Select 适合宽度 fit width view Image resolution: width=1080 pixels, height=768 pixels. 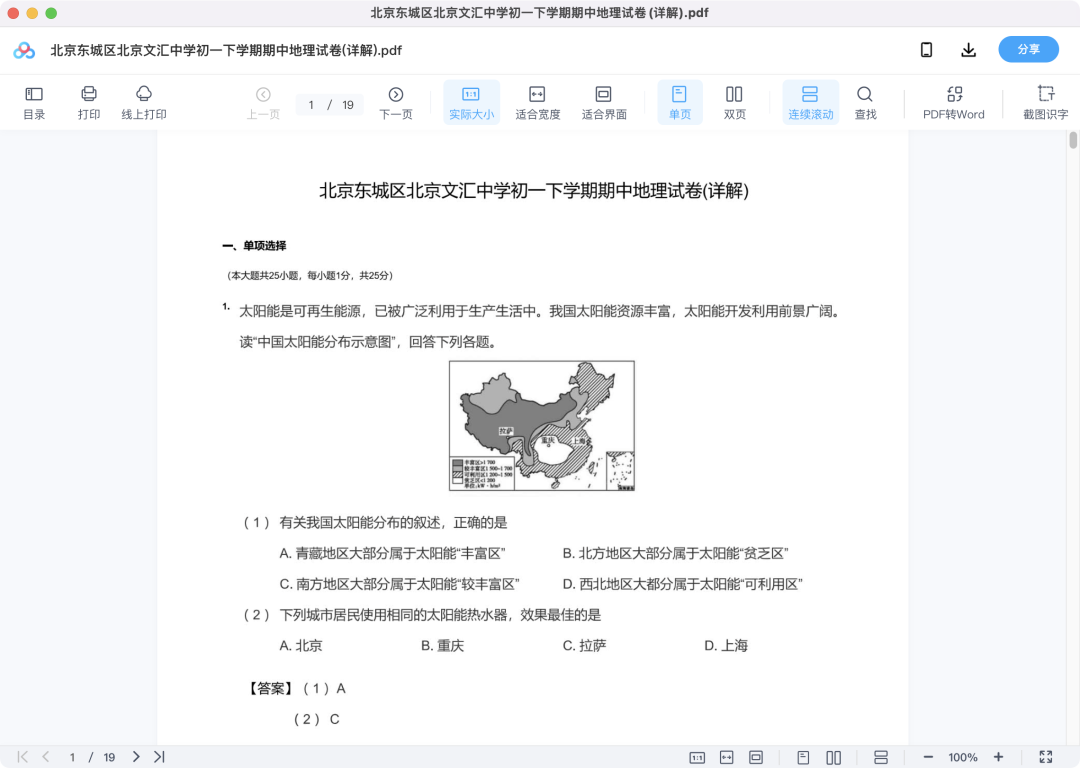click(537, 103)
